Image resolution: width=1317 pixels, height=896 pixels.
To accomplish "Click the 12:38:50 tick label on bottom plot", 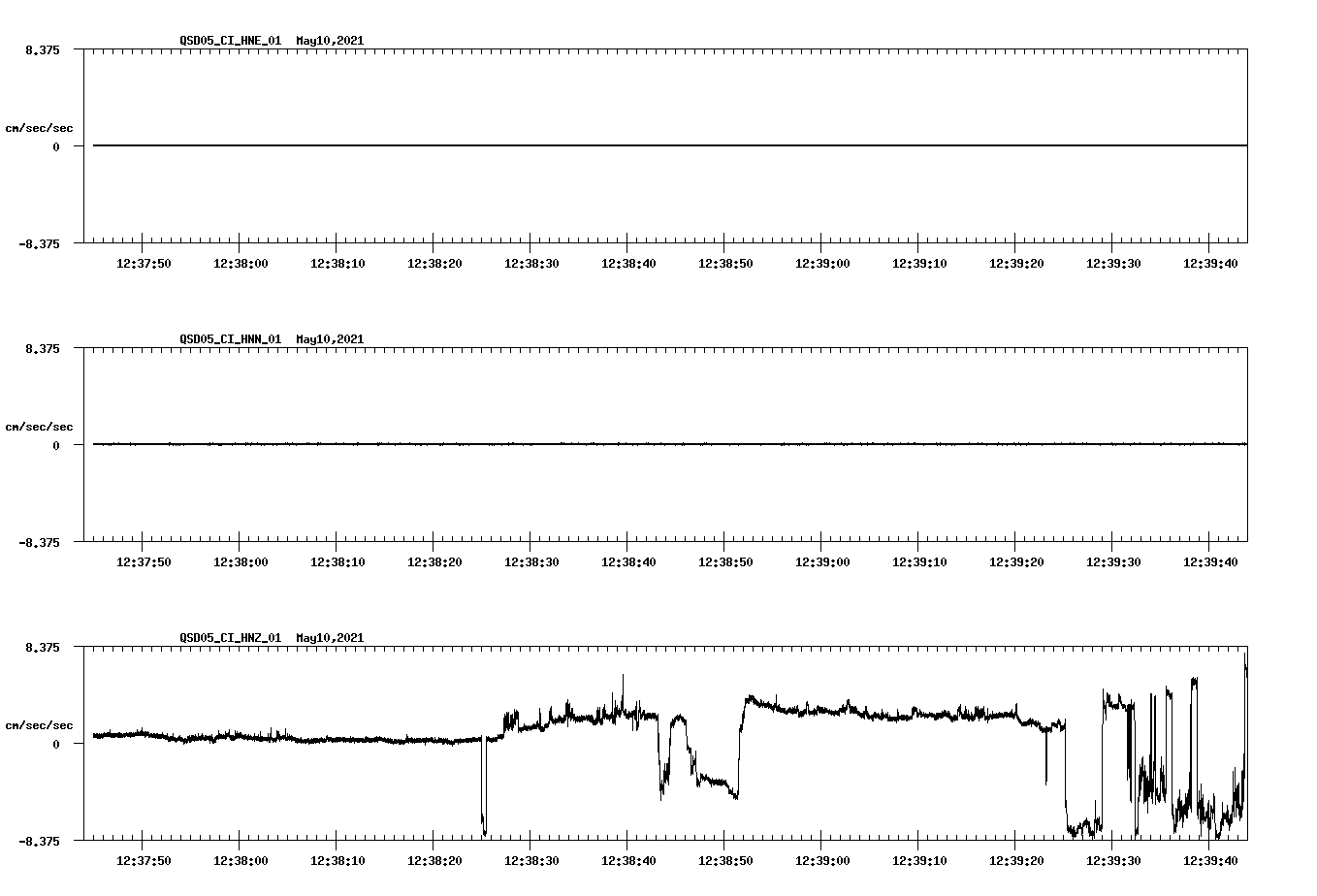I will click(x=725, y=859).
